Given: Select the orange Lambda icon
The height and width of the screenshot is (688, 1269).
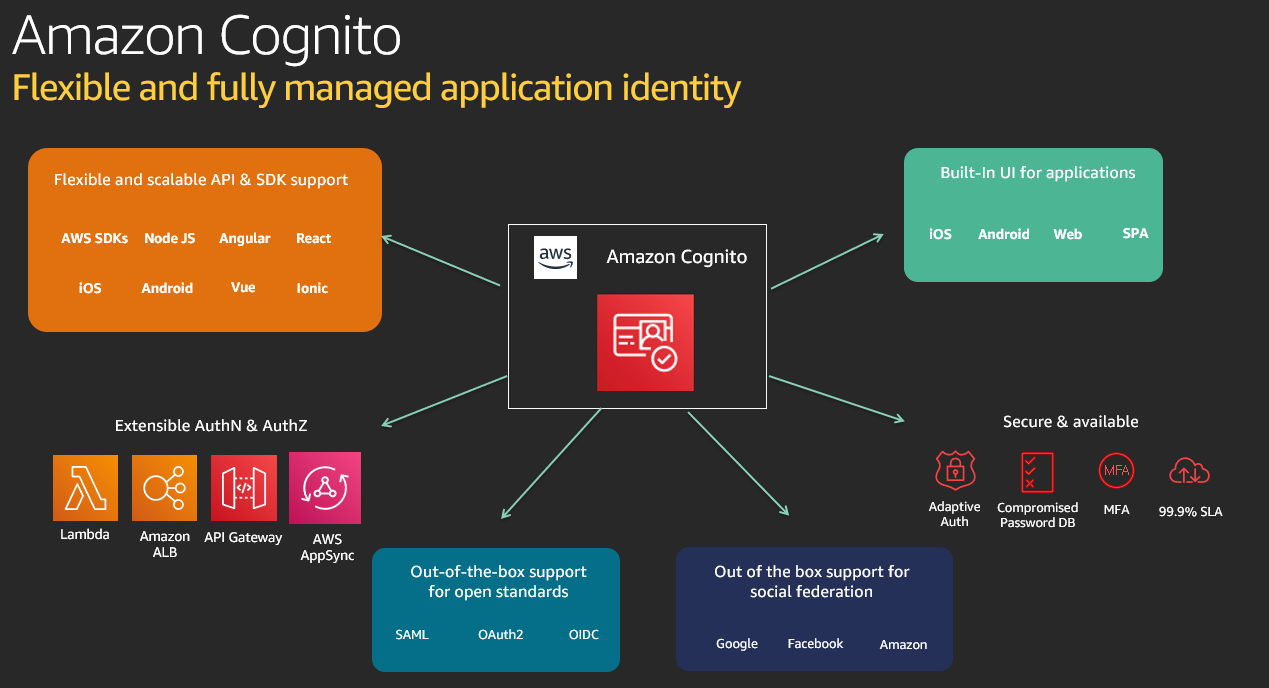Looking at the screenshot, I should (85, 488).
